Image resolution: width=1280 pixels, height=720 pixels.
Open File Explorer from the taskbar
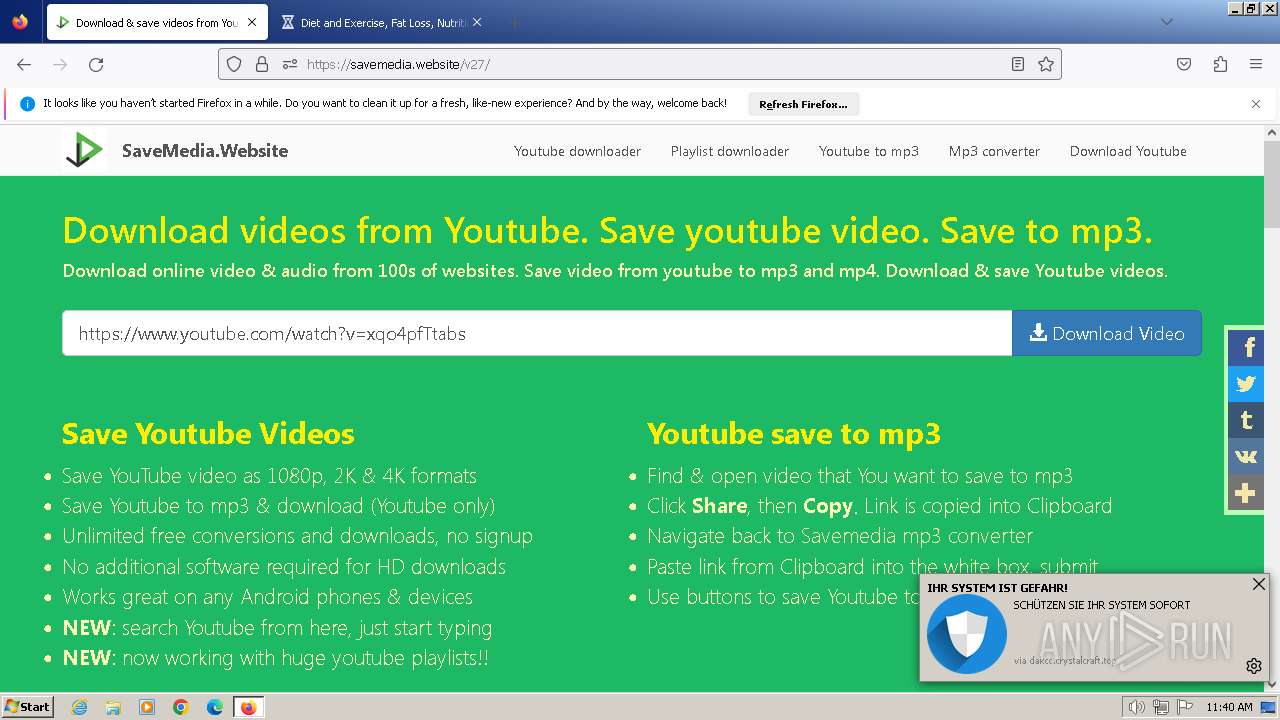(x=113, y=707)
